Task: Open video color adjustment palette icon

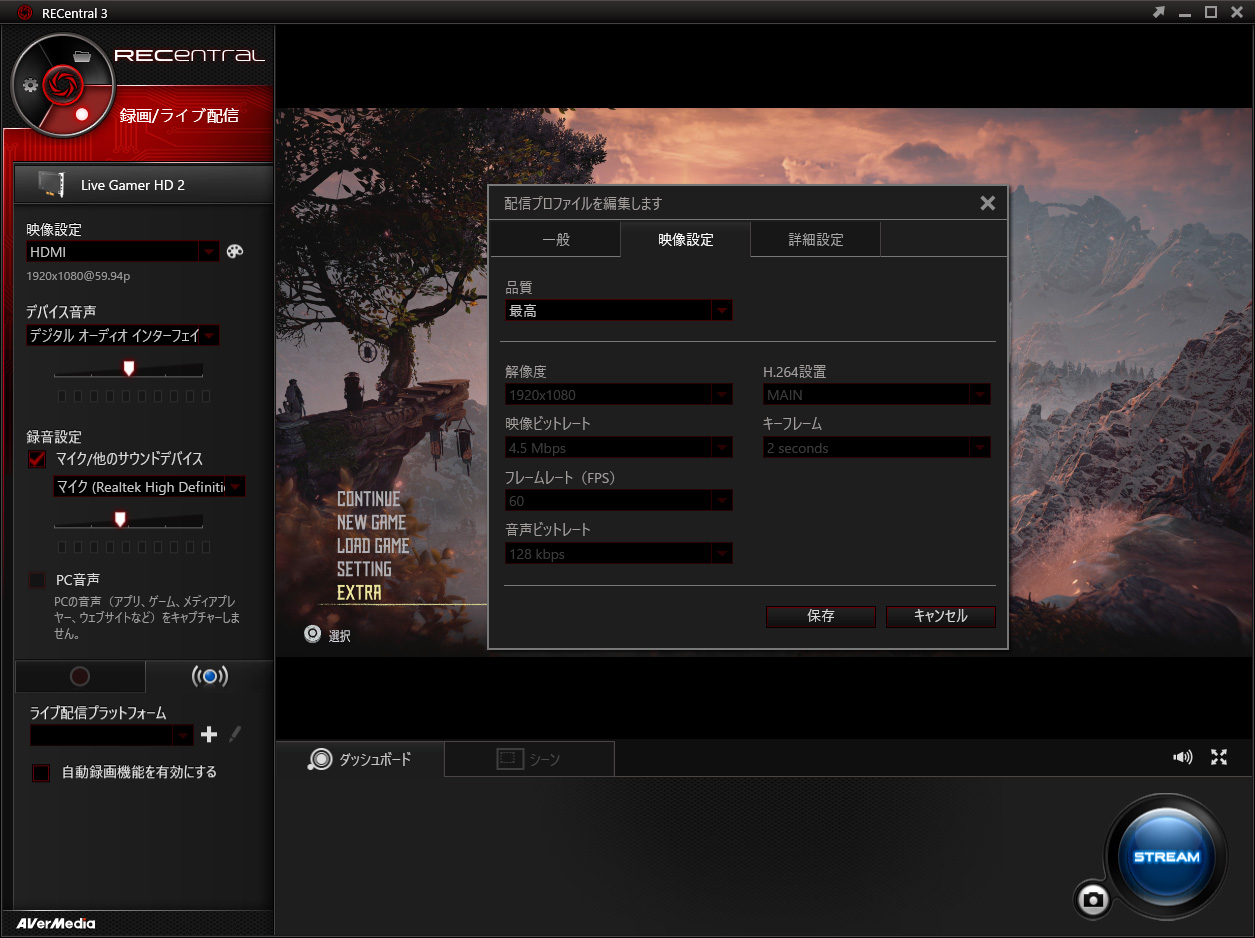Action: click(235, 252)
